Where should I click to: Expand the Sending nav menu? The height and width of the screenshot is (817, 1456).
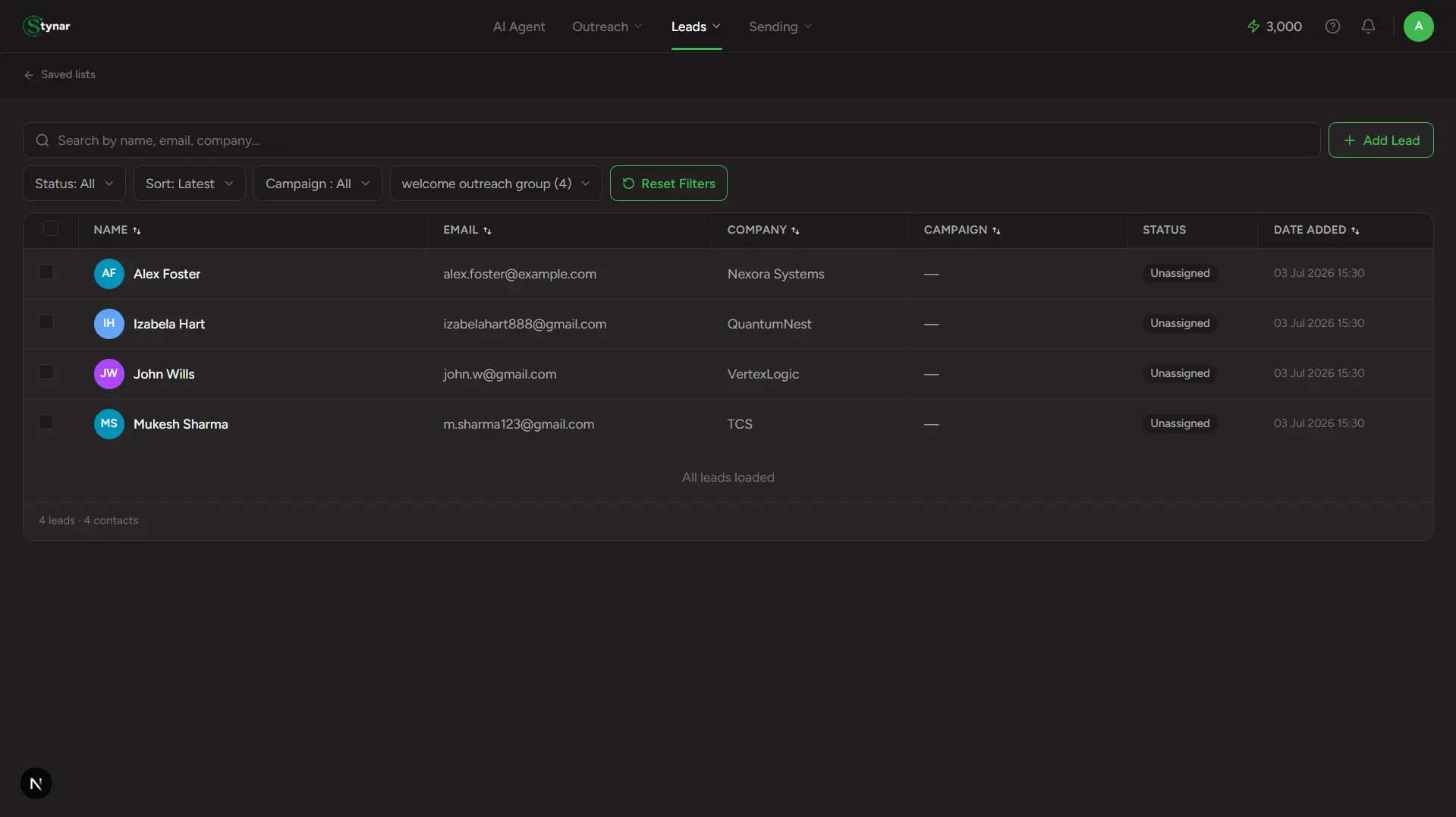pos(781,27)
